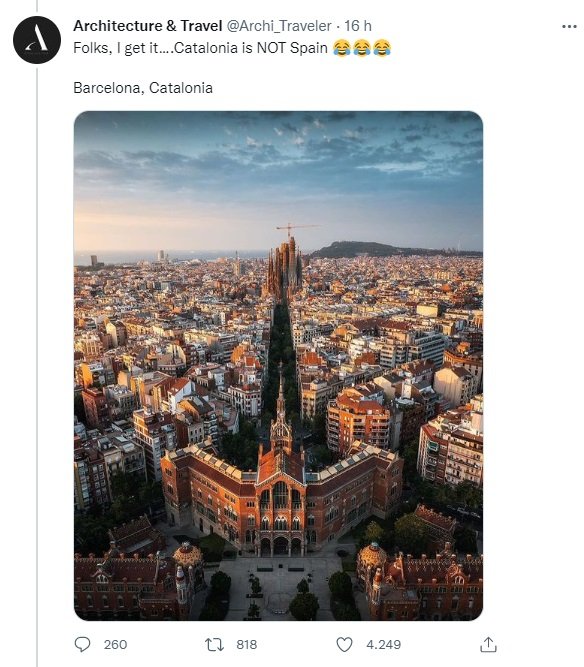The image size is (584, 667).
Task: Click the 818 retweets count
Action: point(247,644)
